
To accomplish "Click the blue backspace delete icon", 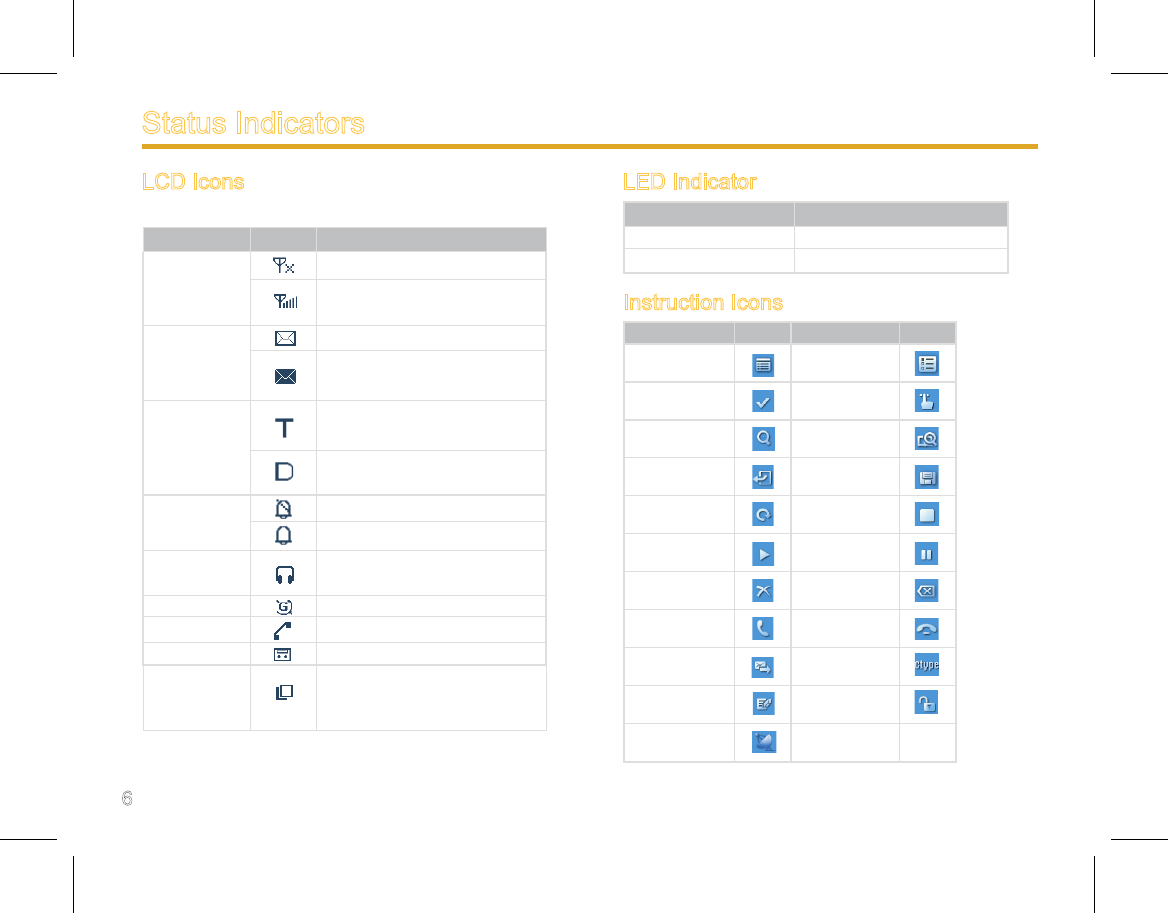I will point(927,591).
